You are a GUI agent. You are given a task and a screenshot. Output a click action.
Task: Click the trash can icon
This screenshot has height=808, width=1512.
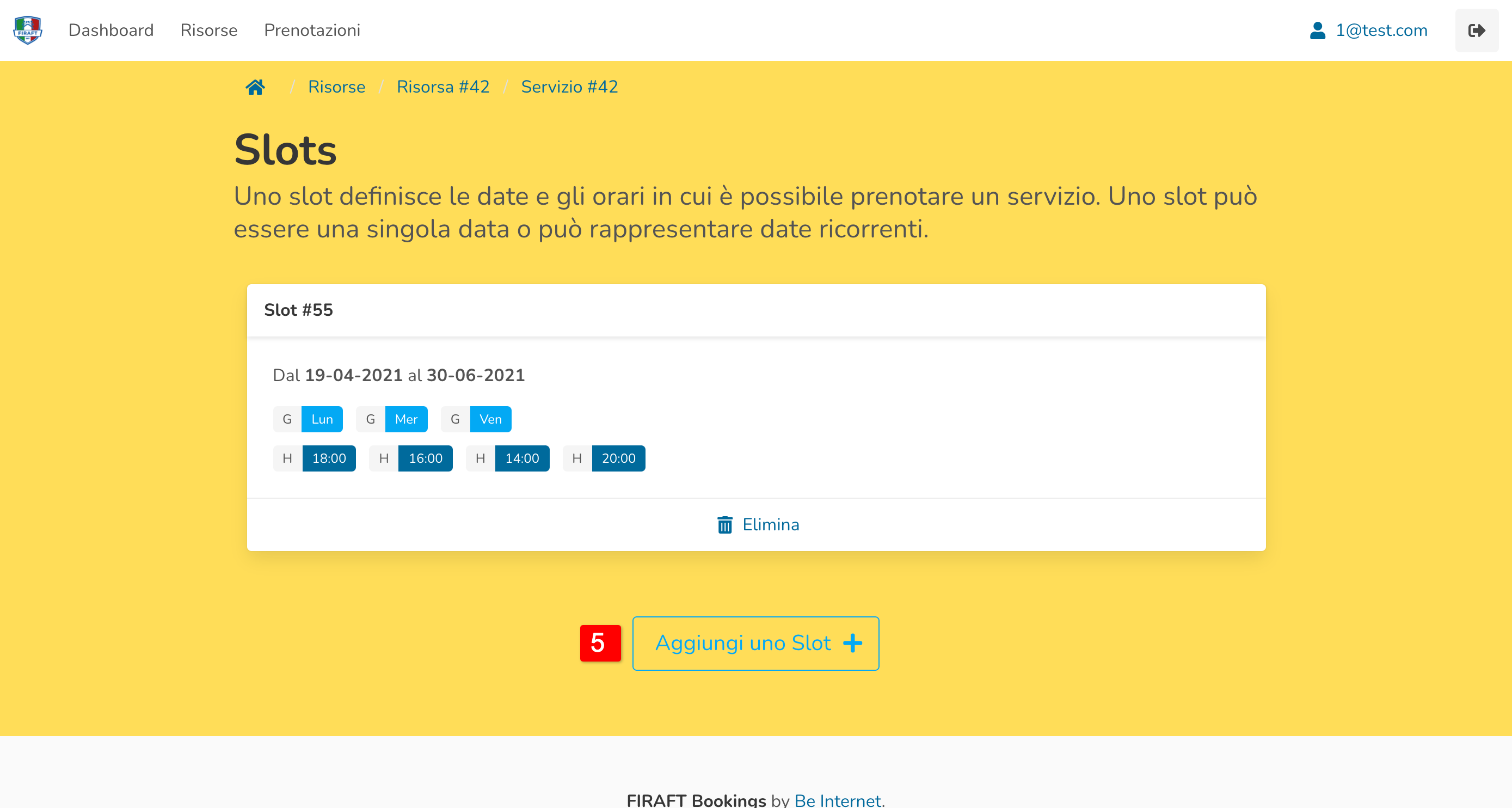[725, 524]
